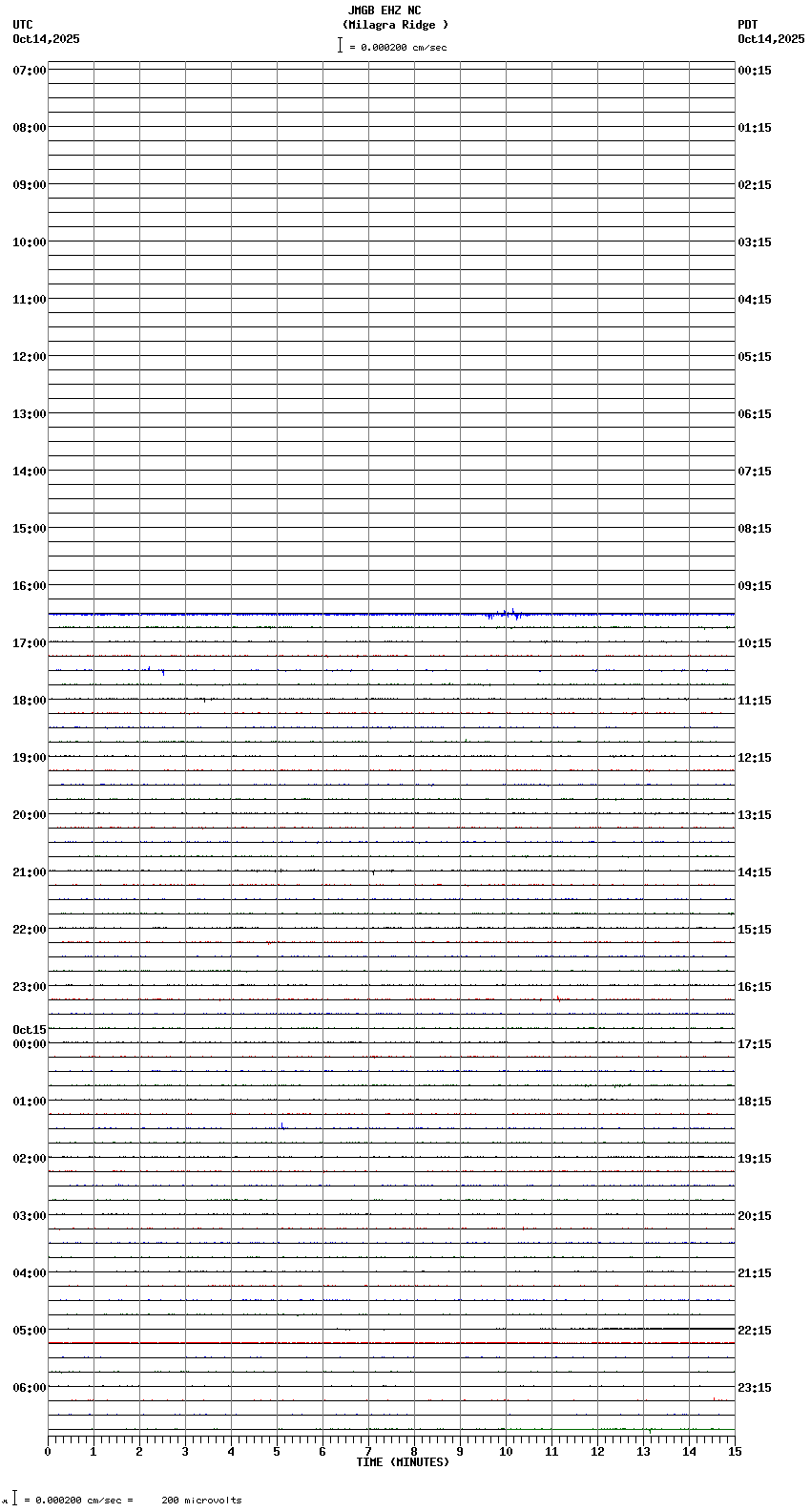Image resolution: width=811 pixels, height=1512 pixels.
Task: Click the 07:15 PDT time label
Action: pos(755,472)
